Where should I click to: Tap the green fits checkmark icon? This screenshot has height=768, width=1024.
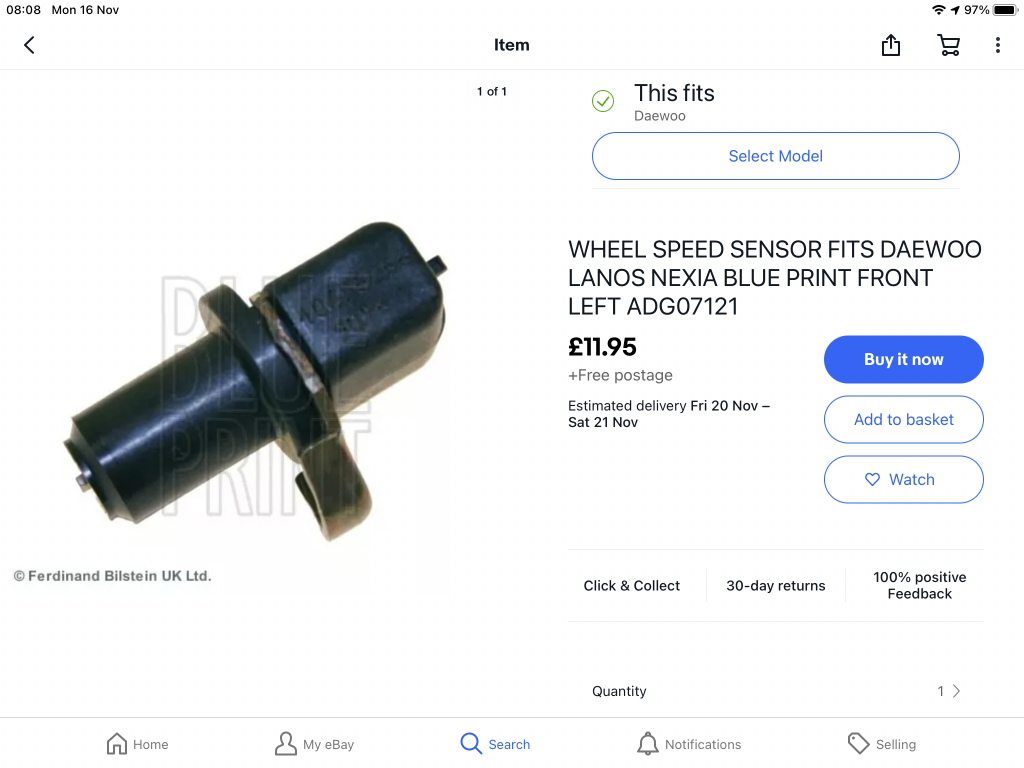coord(603,101)
